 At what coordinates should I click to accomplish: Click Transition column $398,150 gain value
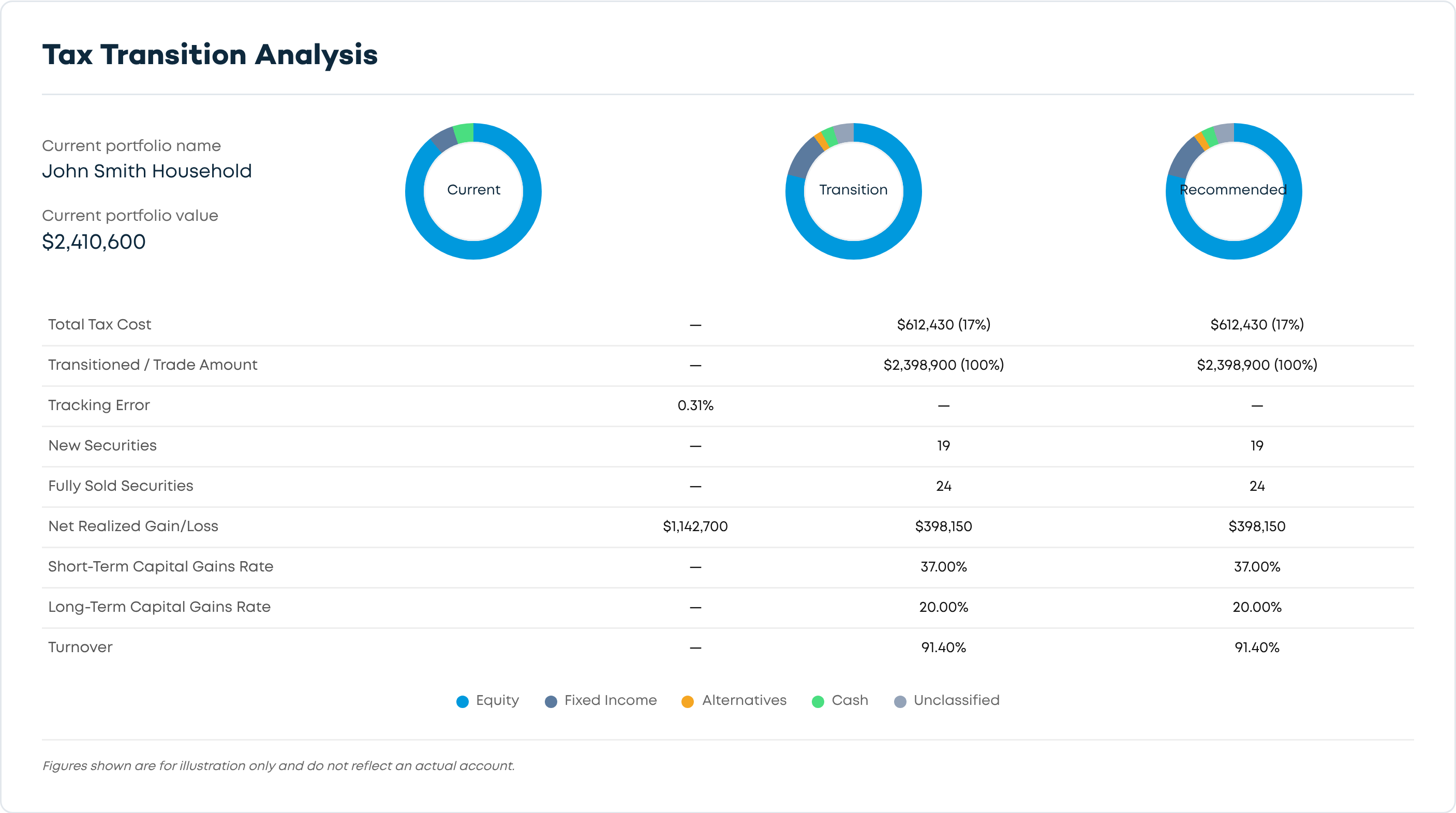coord(943,526)
